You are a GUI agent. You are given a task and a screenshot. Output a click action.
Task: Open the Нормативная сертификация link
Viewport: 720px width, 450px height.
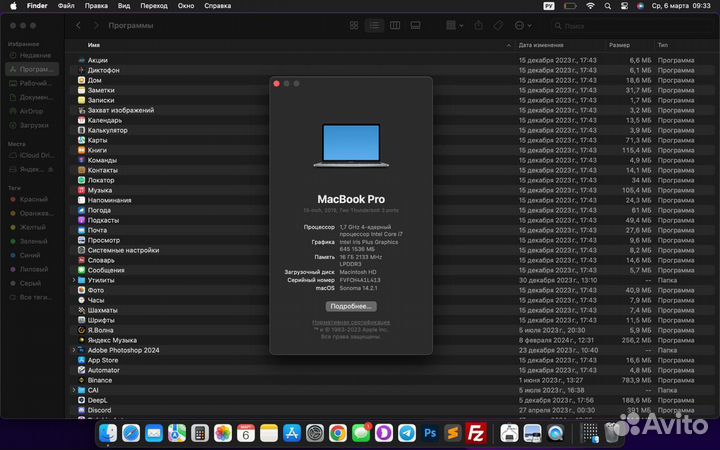(351, 322)
